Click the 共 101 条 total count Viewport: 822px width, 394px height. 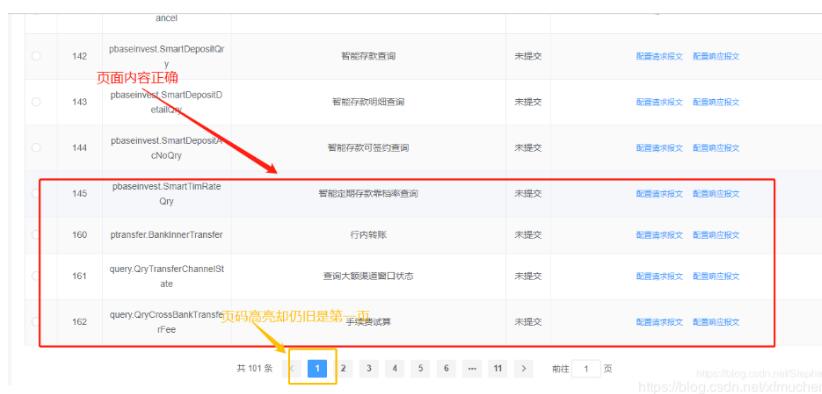(x=255, y=369)
